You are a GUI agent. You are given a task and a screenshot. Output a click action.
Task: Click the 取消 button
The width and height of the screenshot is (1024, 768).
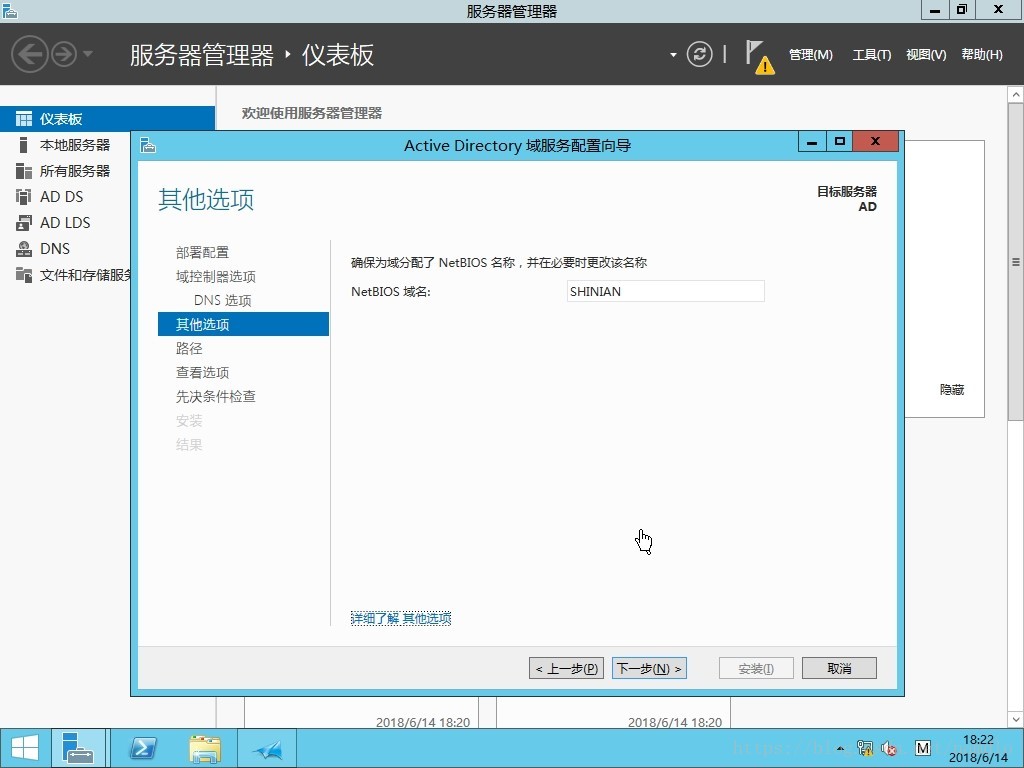point(839,668)
